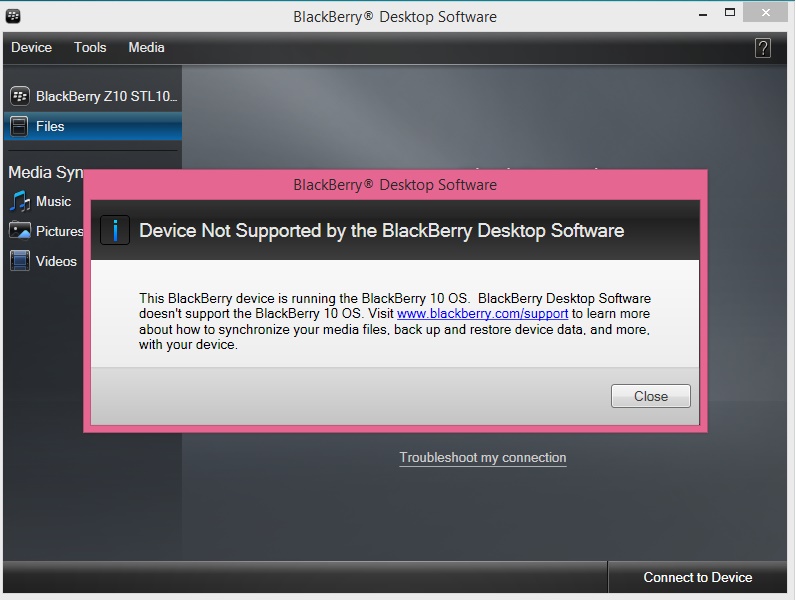796x600 pixels.
Task: Open the Tools menu
Action: (90, 48)
